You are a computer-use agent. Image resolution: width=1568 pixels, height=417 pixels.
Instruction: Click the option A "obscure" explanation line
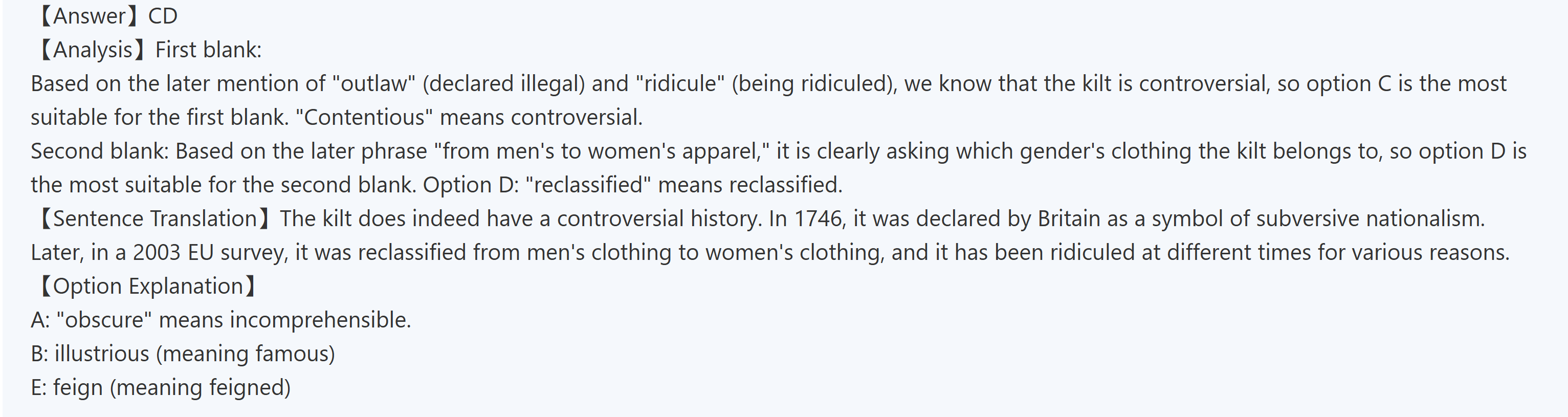[221, 320]
